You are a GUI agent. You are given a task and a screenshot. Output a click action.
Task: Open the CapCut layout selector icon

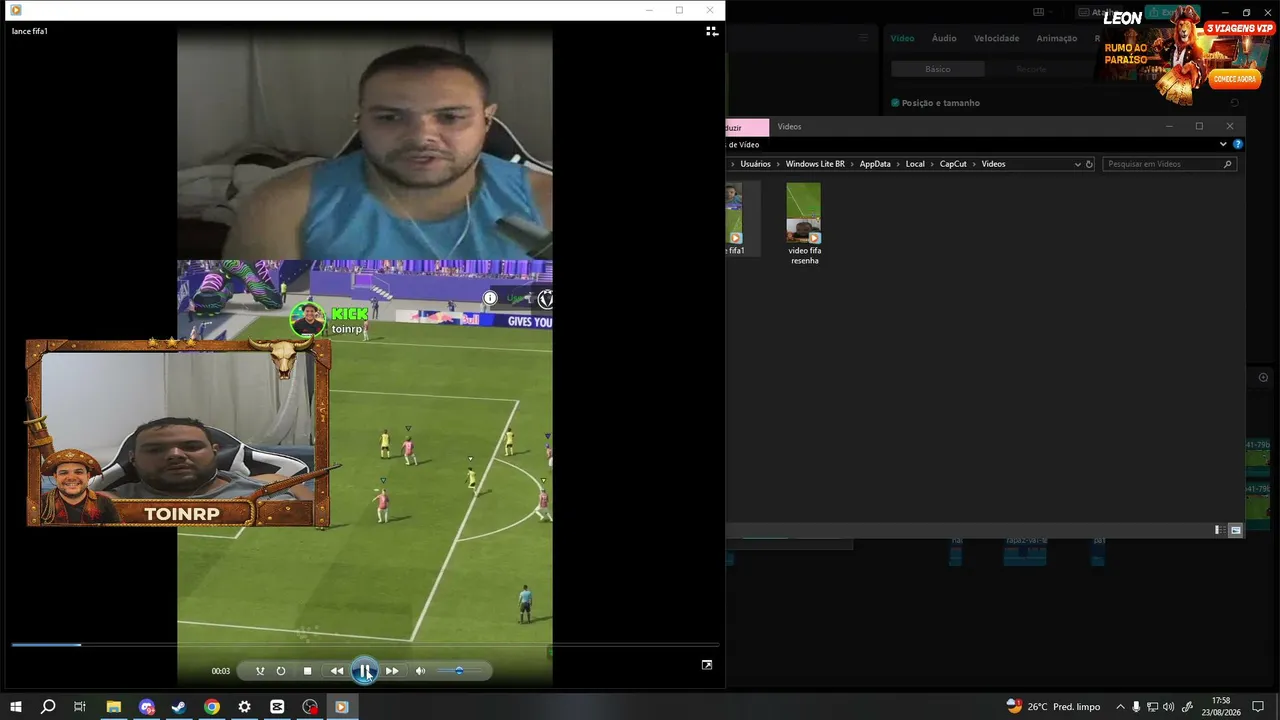(1038, 12)
